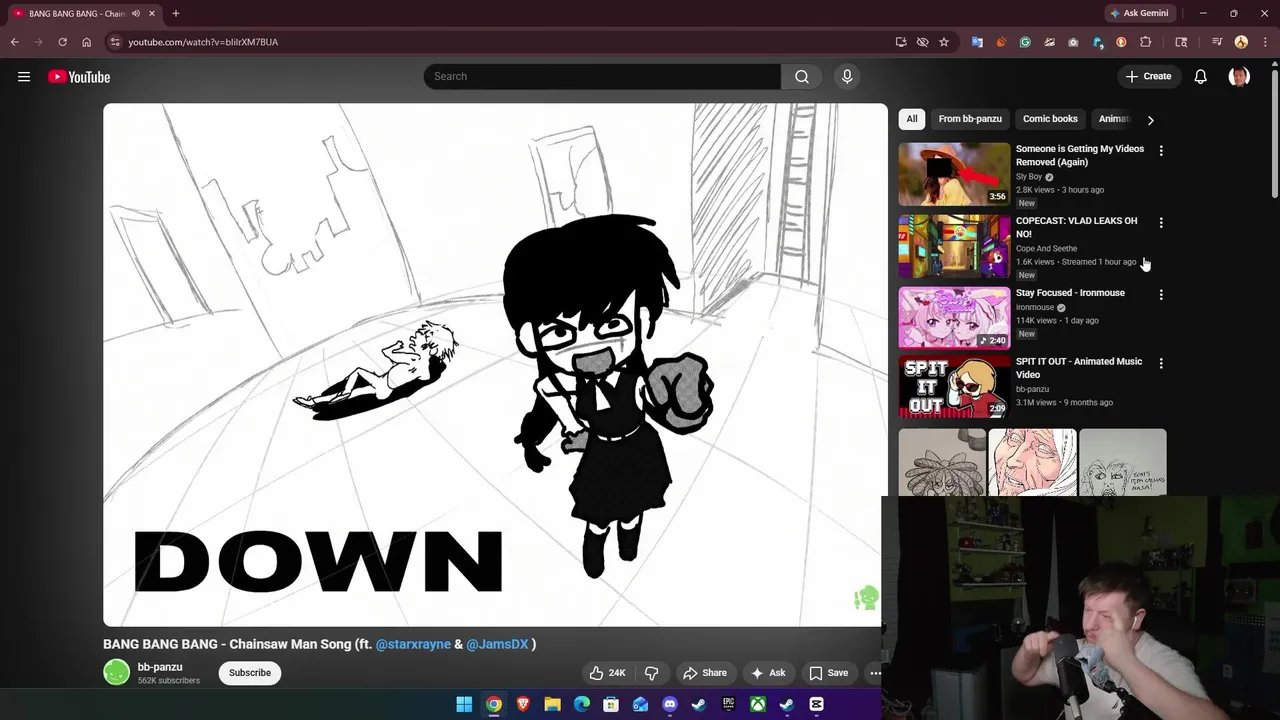
Task: Open the Extensions puzzle piece menu
Action: (1146, 42)
